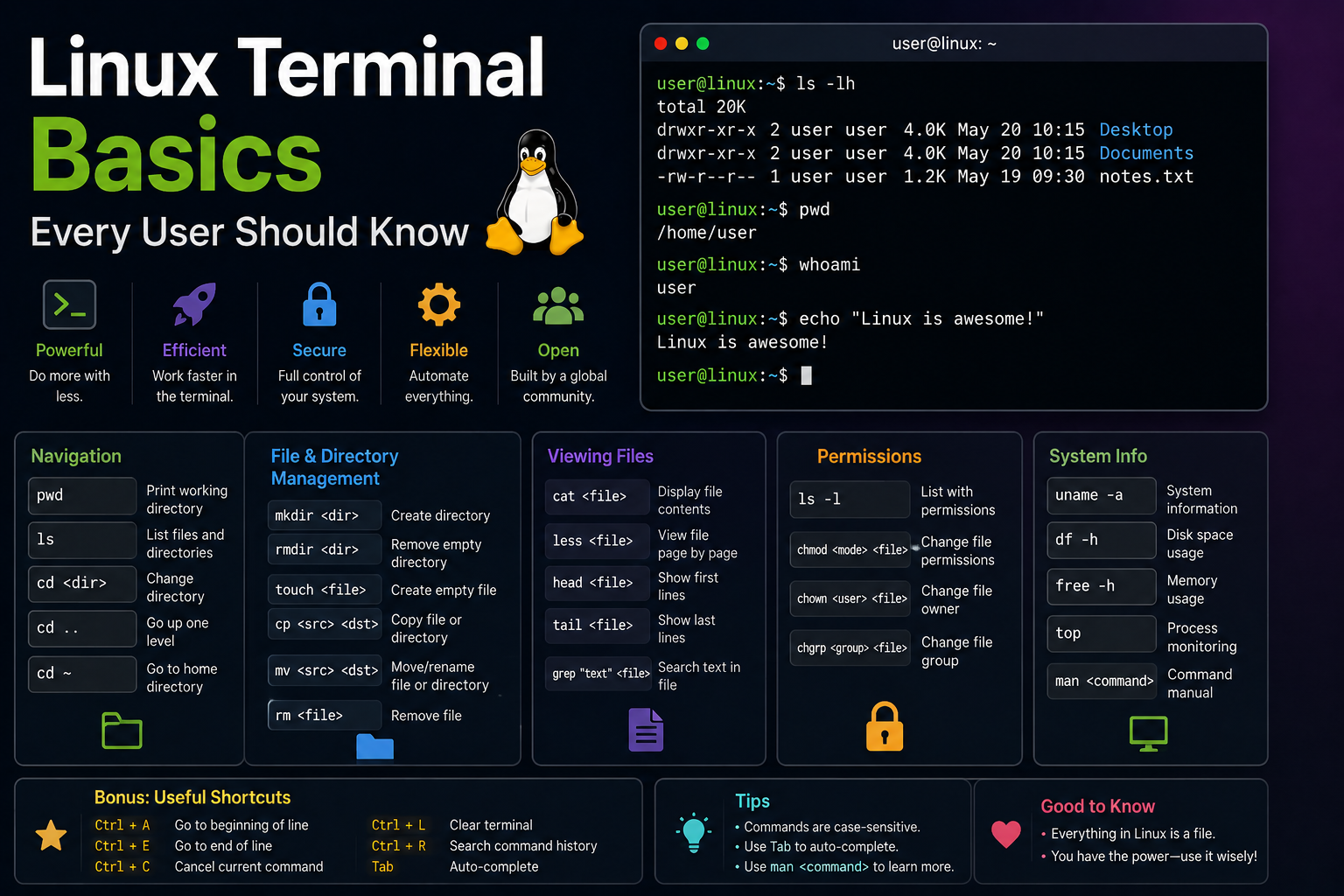This screenshot has height=896, width=1344.
Task: Click the 'pwd' command box in Navigation
Action: [82, 495]
